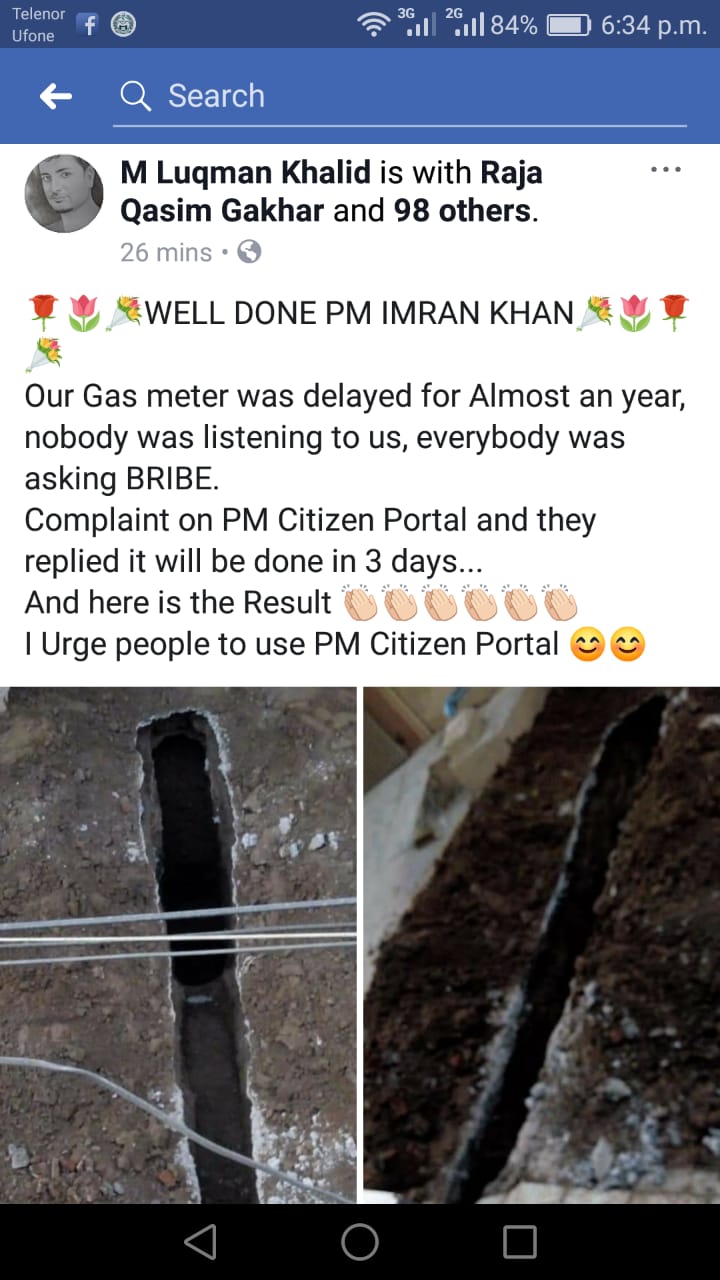Tap the Android recent apps square button
The width and height of the screenshot is (720, 1280).
click(520, 1242)
